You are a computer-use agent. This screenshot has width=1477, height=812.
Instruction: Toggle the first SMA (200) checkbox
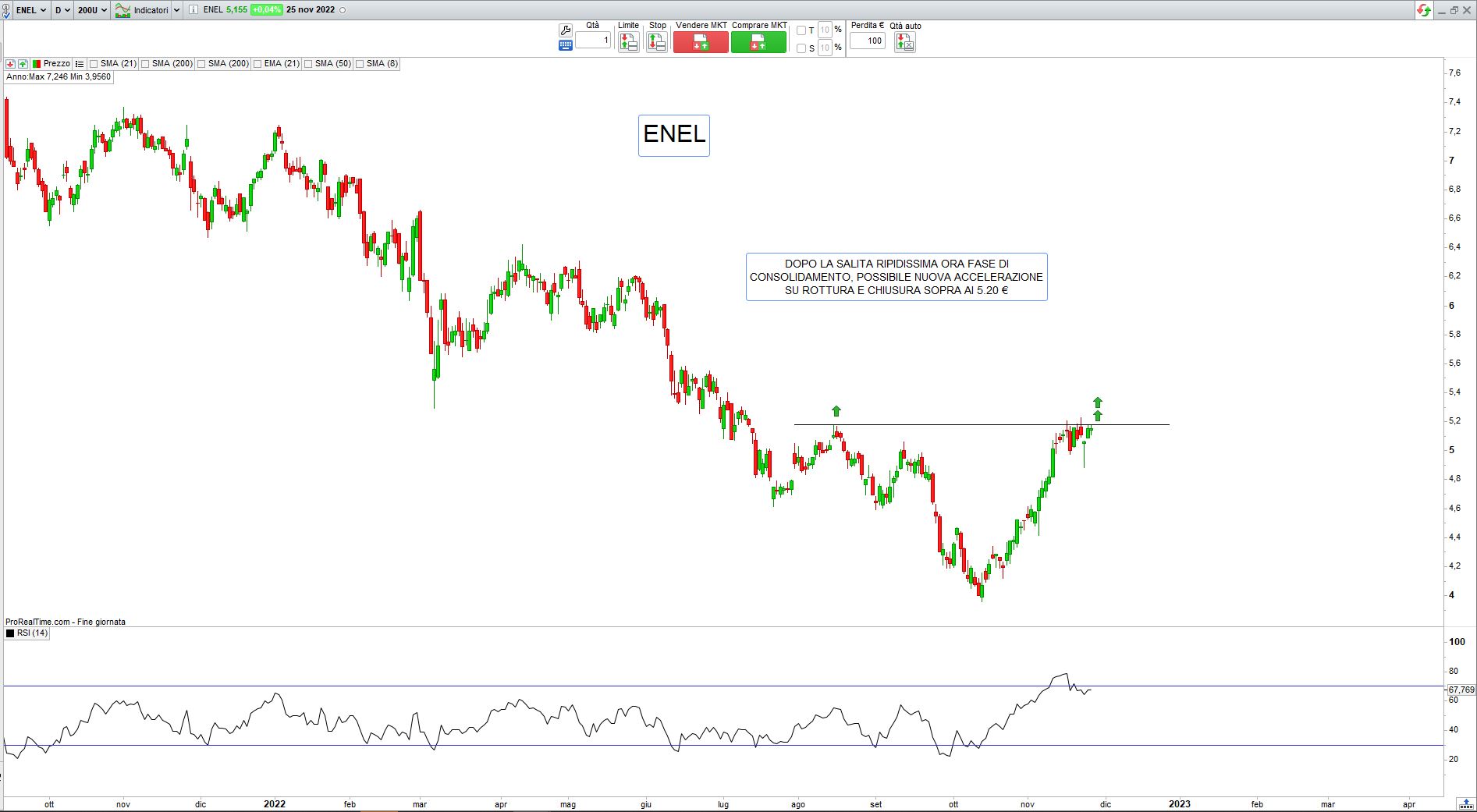point(145,64)
